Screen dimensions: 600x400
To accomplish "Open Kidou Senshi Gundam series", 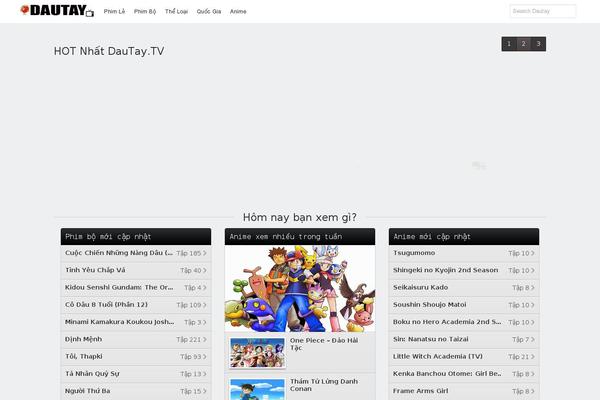I will point(119,287).
